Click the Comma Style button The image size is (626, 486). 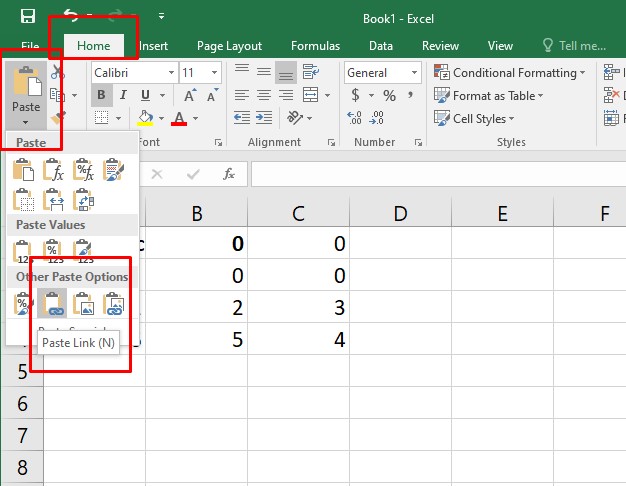(410, 95)
